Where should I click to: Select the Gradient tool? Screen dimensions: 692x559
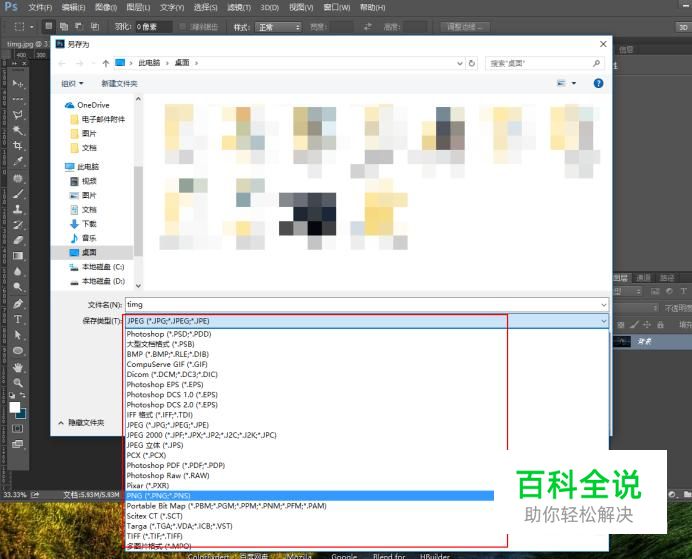click(18, 256)
